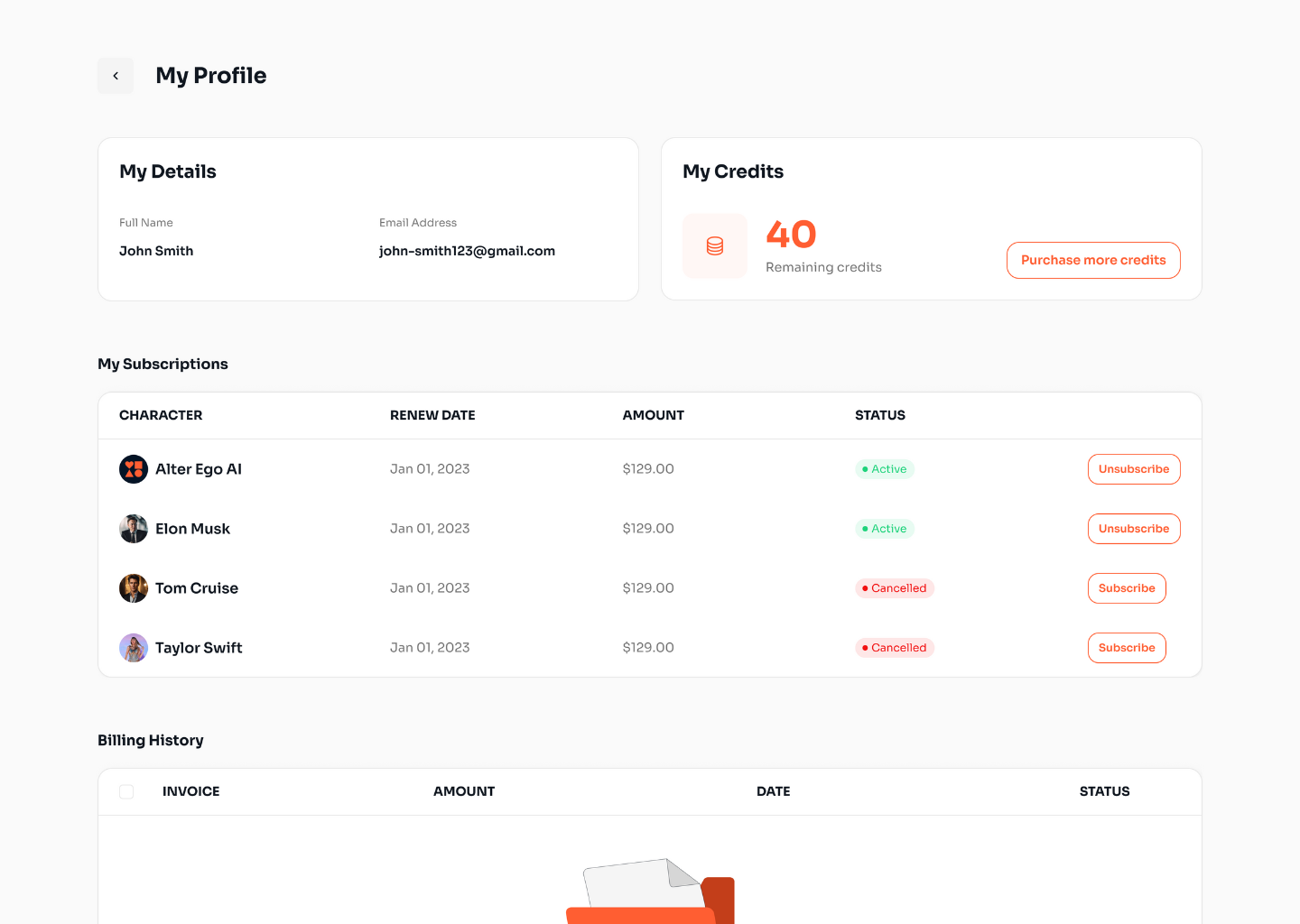Click the credits coin stack icon
The width and height of the screenshot is (1300, 924).
coord(715,246)
